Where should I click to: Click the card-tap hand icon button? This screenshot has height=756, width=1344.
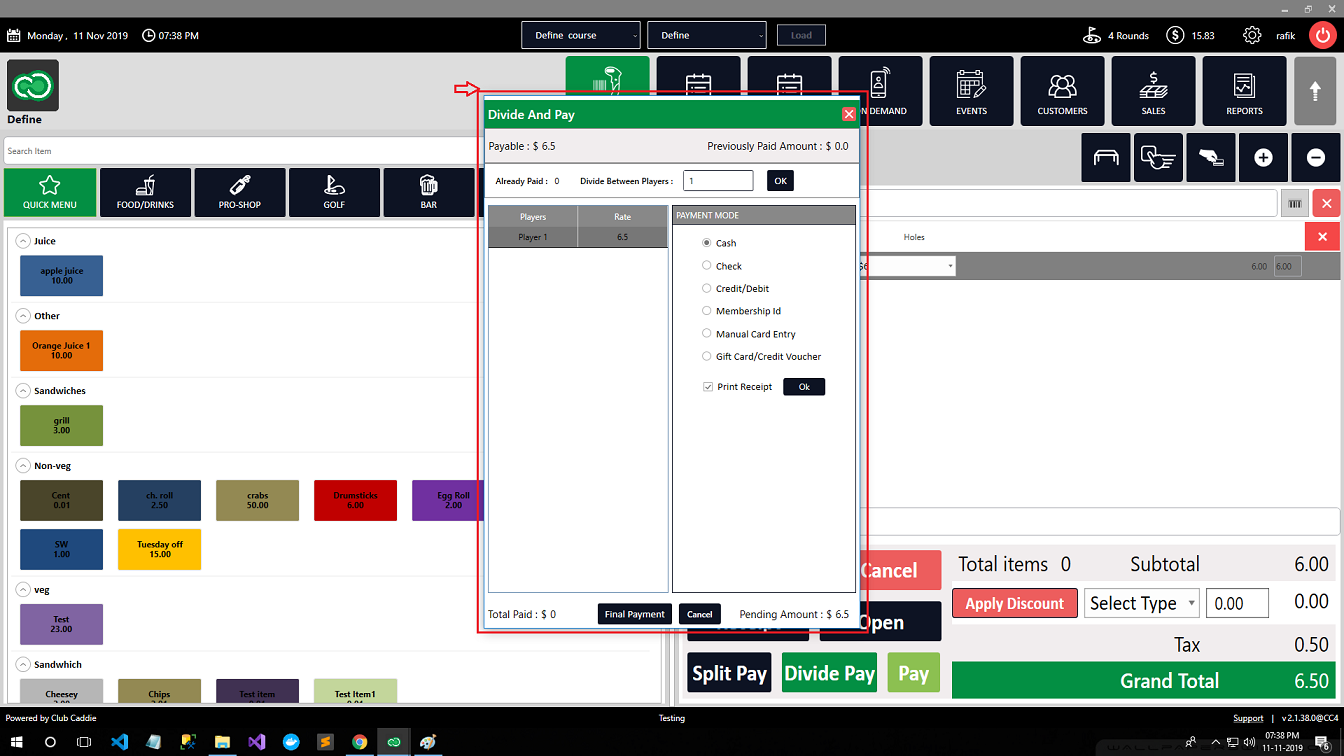tap(1158, 158)
